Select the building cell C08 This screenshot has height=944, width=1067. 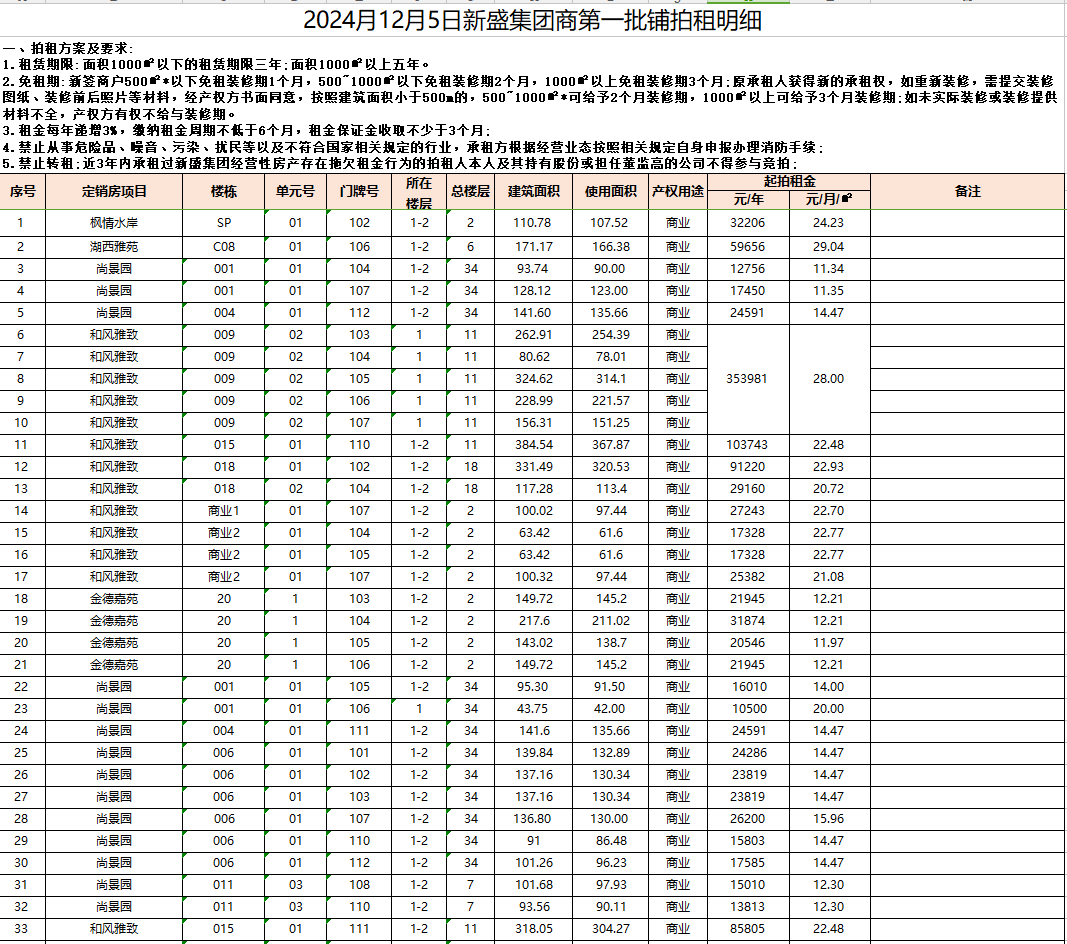[224, 247]
